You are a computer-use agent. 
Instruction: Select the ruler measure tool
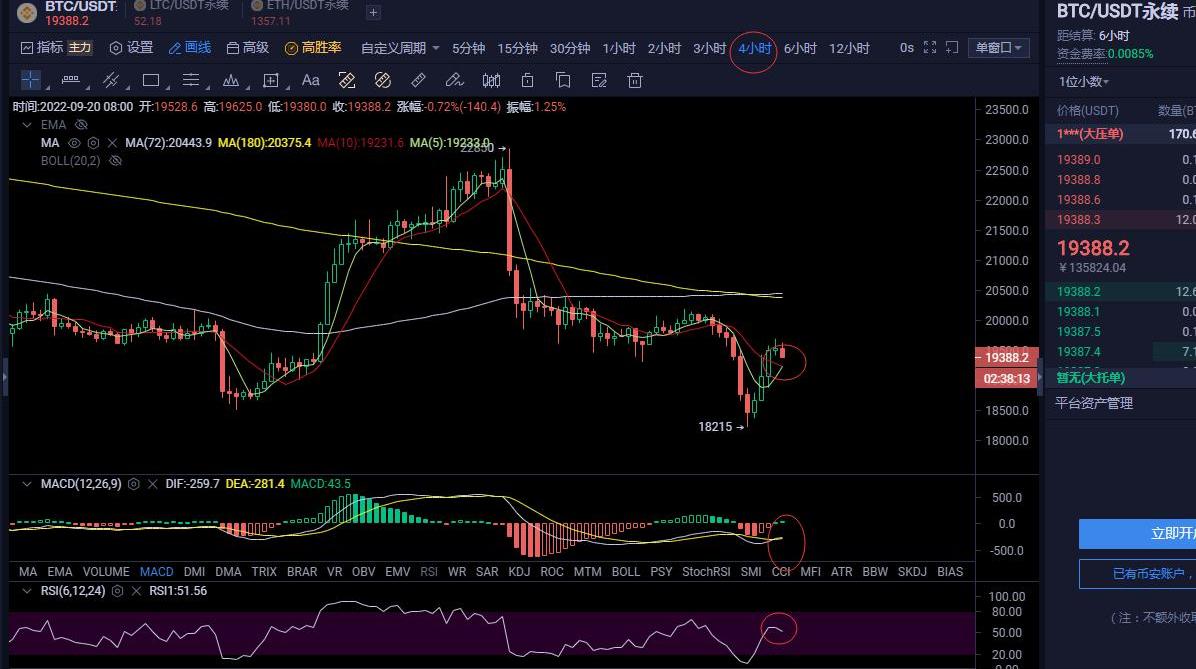click(x=418, y=80)
